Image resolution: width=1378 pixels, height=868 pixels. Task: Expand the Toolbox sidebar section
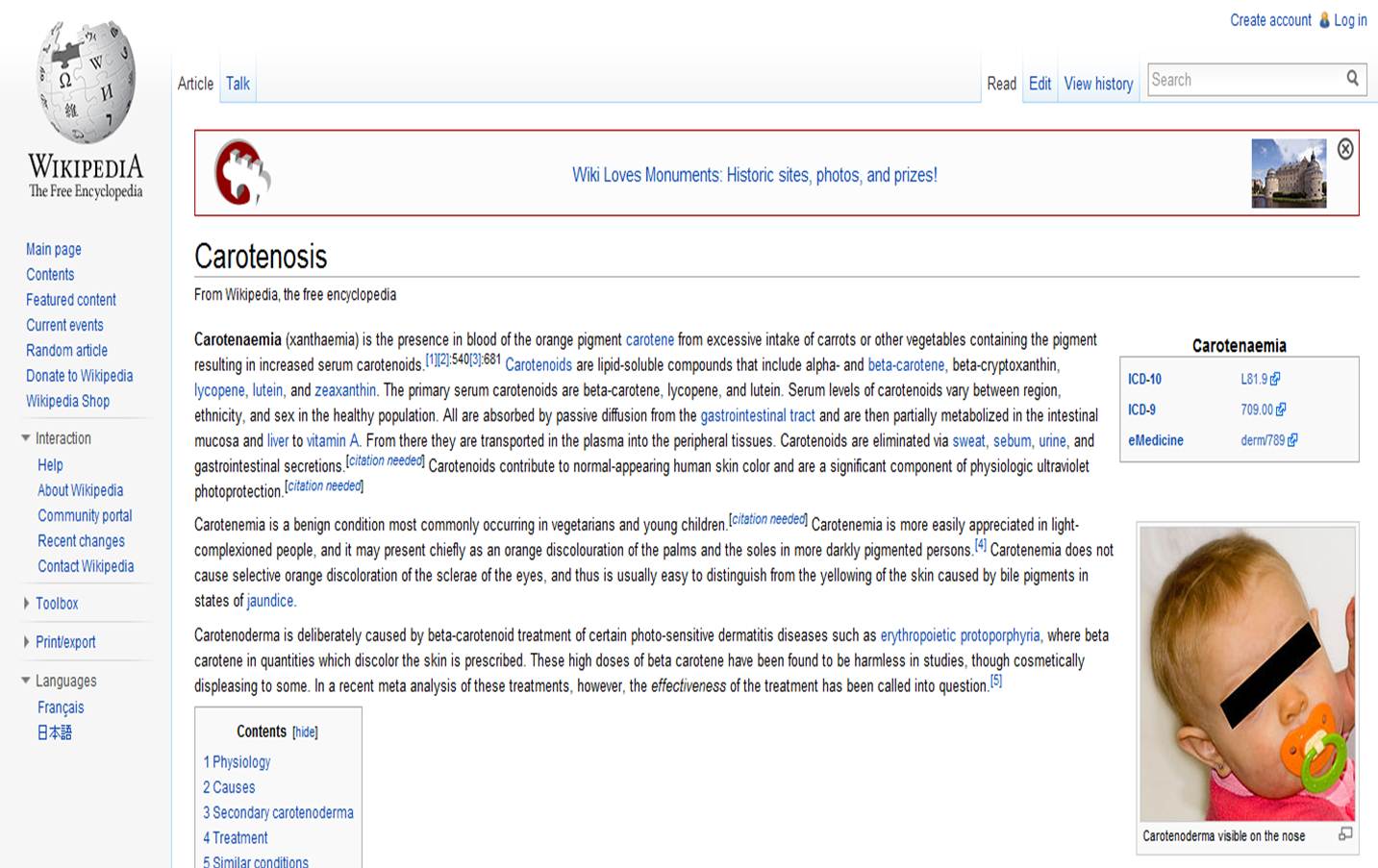[26, 604]
